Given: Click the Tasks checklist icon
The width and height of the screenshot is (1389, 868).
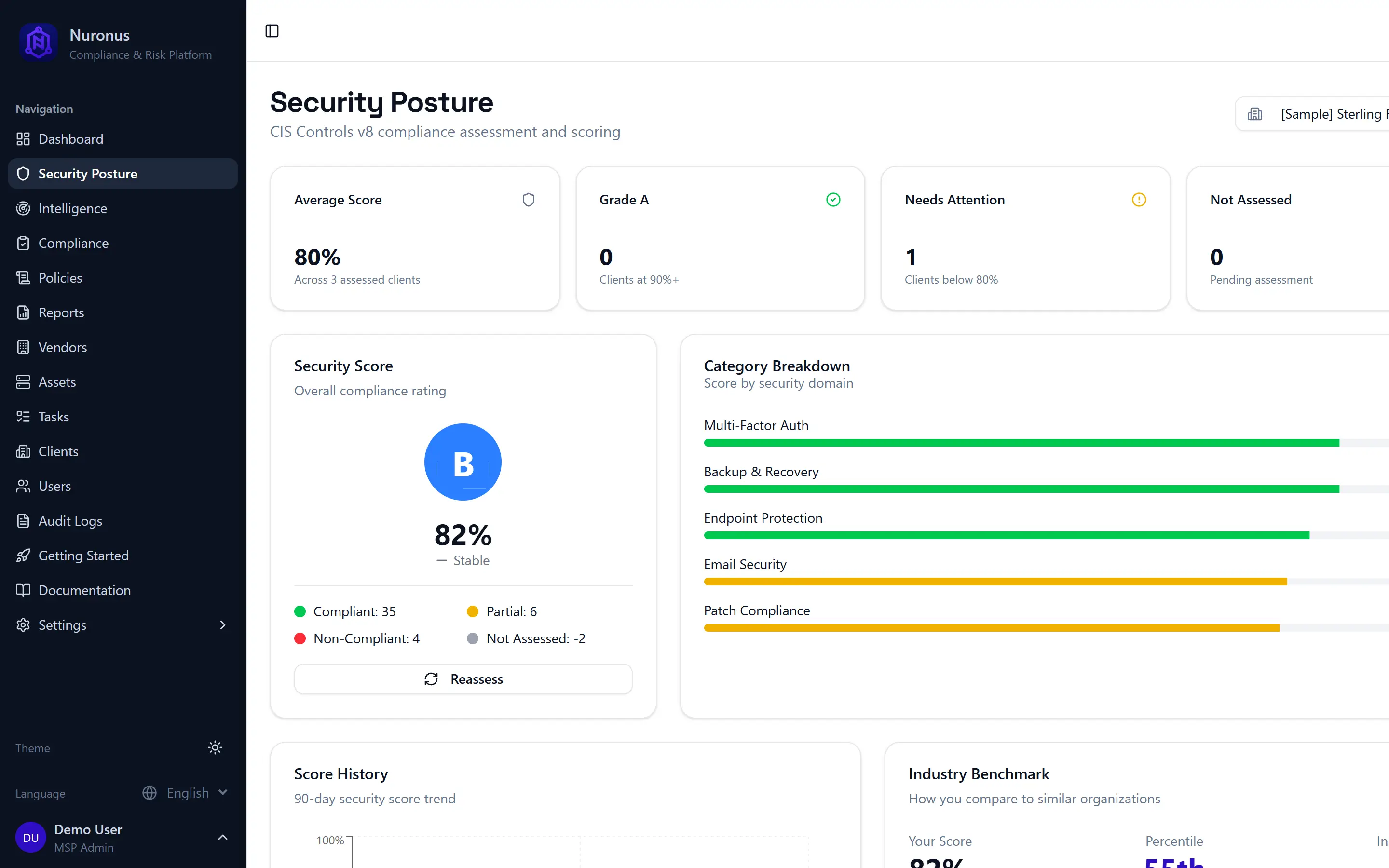Looking at the screenshot, I should coord(23,417).
